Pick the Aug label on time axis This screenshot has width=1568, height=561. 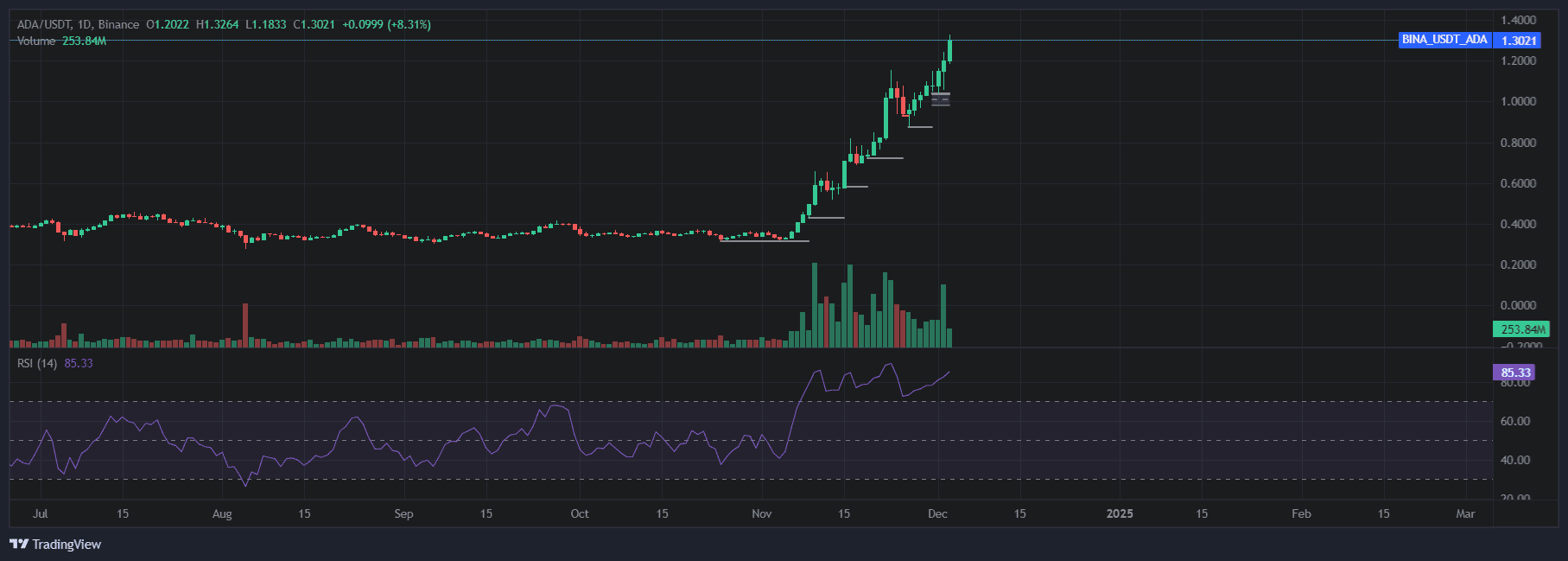[x=222, y=513]
